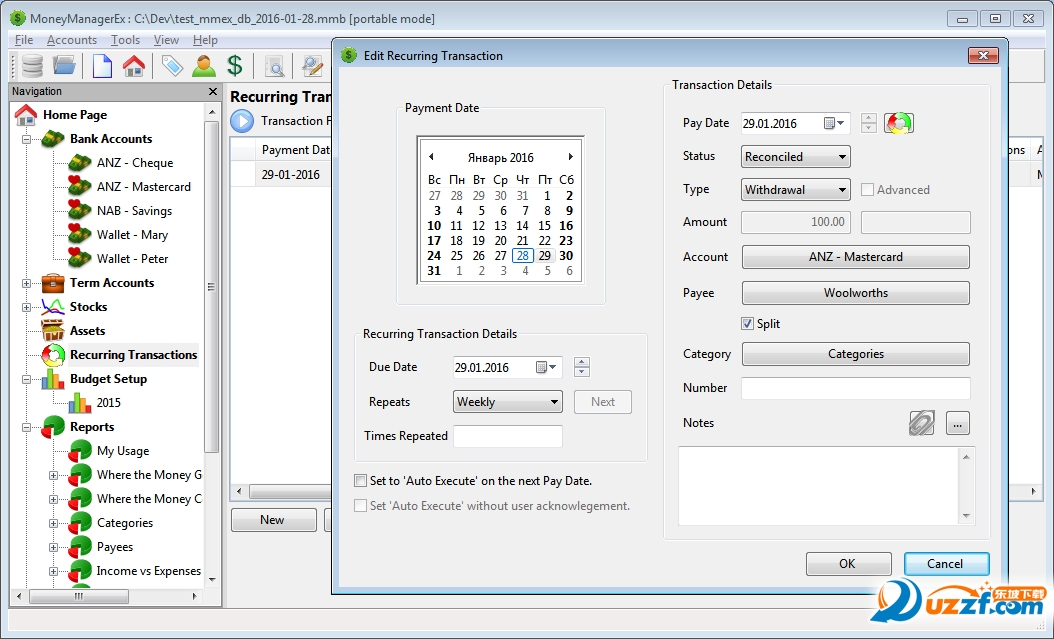Click the new account document icon

click(102, 66)
